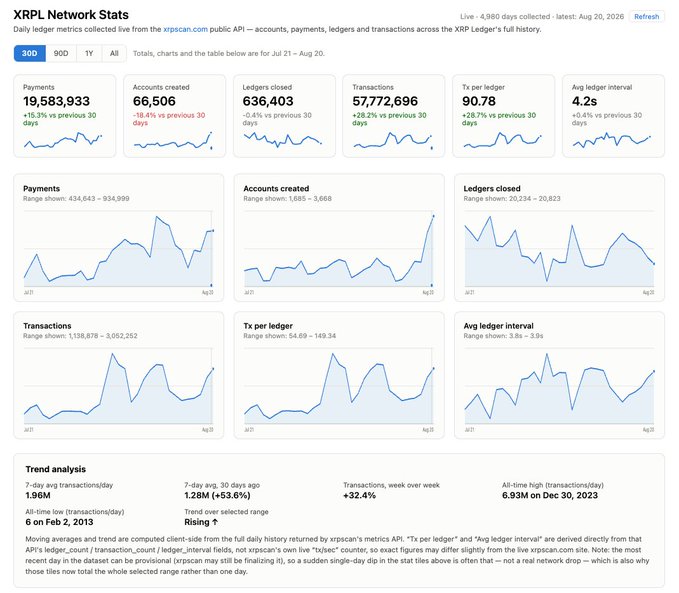Click the XRPL Network Stats title

71,15
